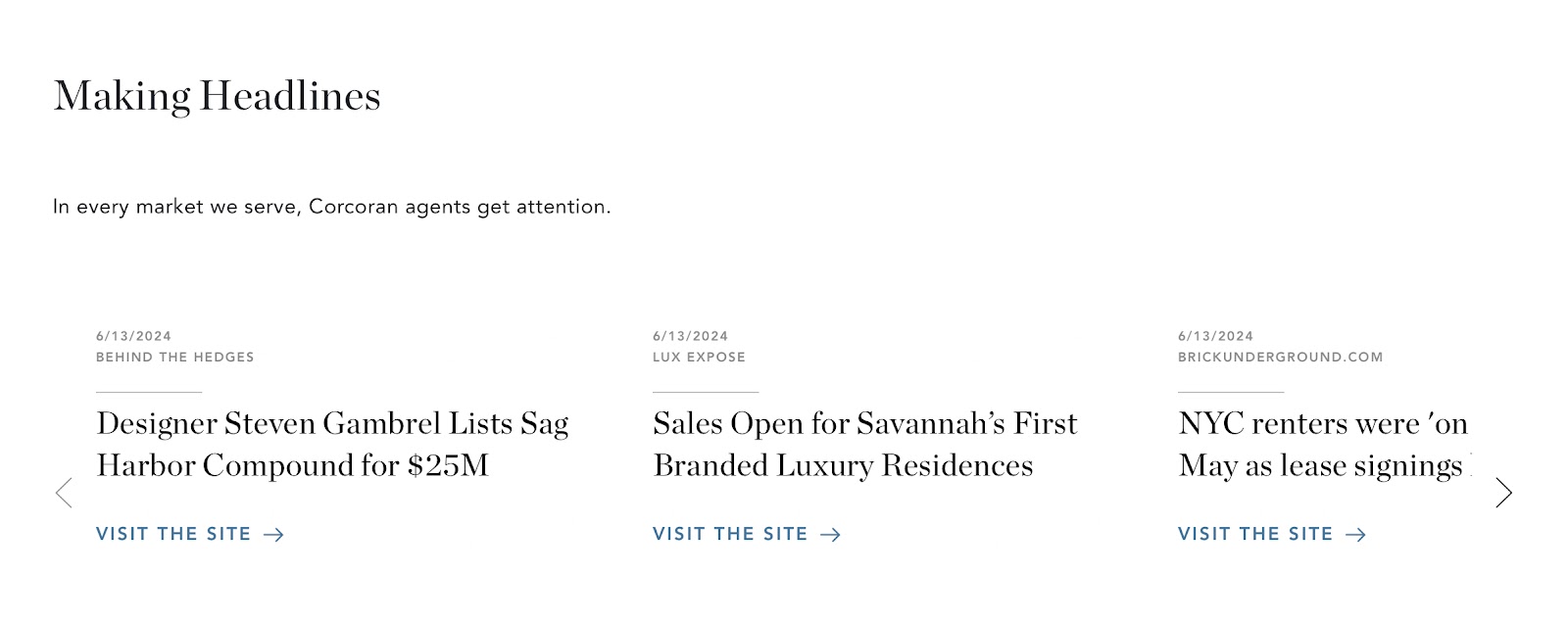The height and width of the screenshot is (622, 1568).
Task: Click the Brickunderground.com source label
Action: tap(1280, 358)
